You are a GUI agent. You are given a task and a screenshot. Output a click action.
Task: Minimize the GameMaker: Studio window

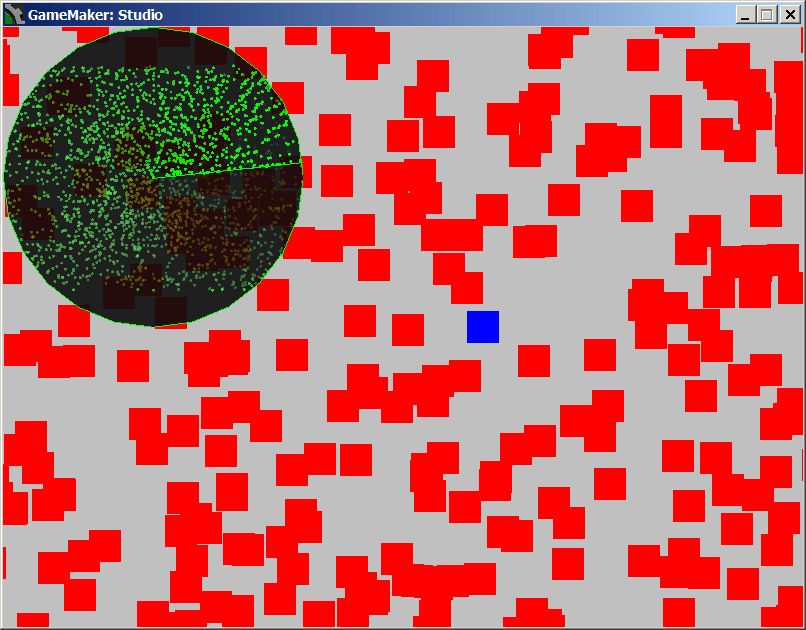click(x=745, y=14)
